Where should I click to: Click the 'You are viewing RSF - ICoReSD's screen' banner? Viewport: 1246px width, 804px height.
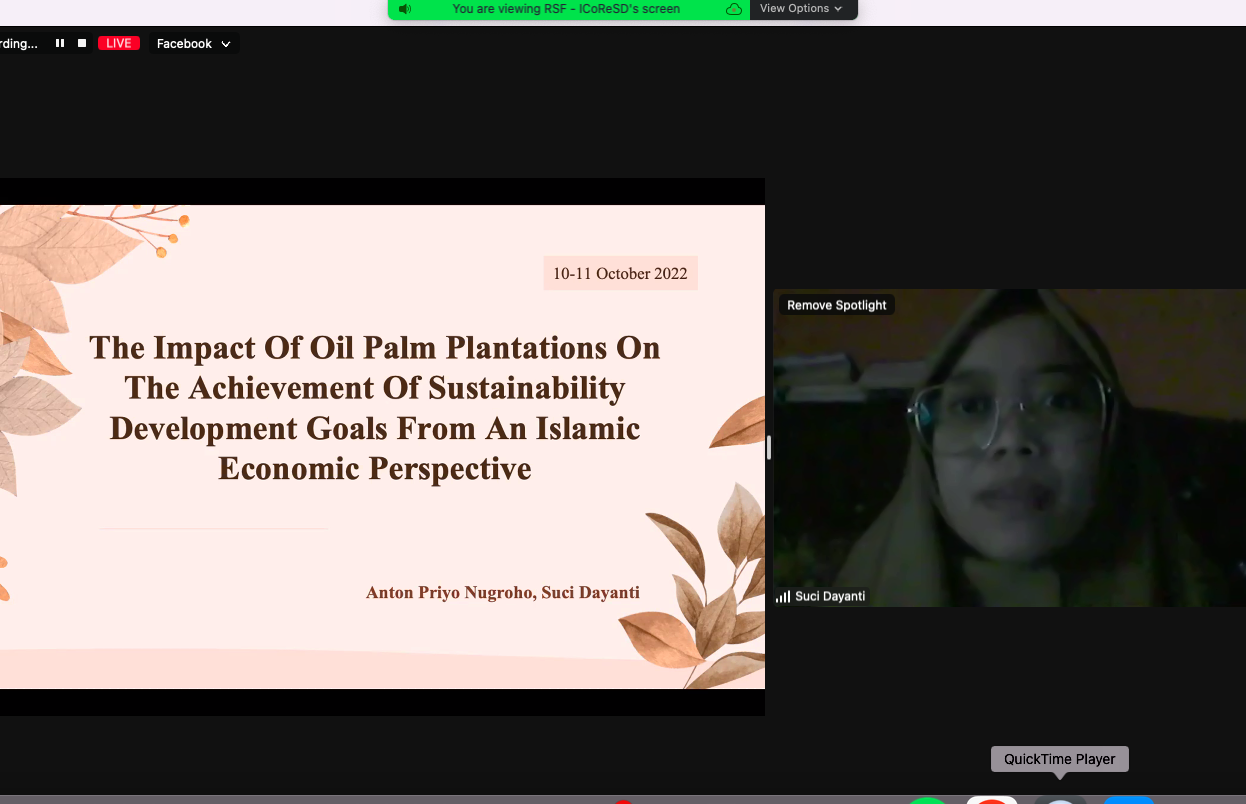(566, 9)
